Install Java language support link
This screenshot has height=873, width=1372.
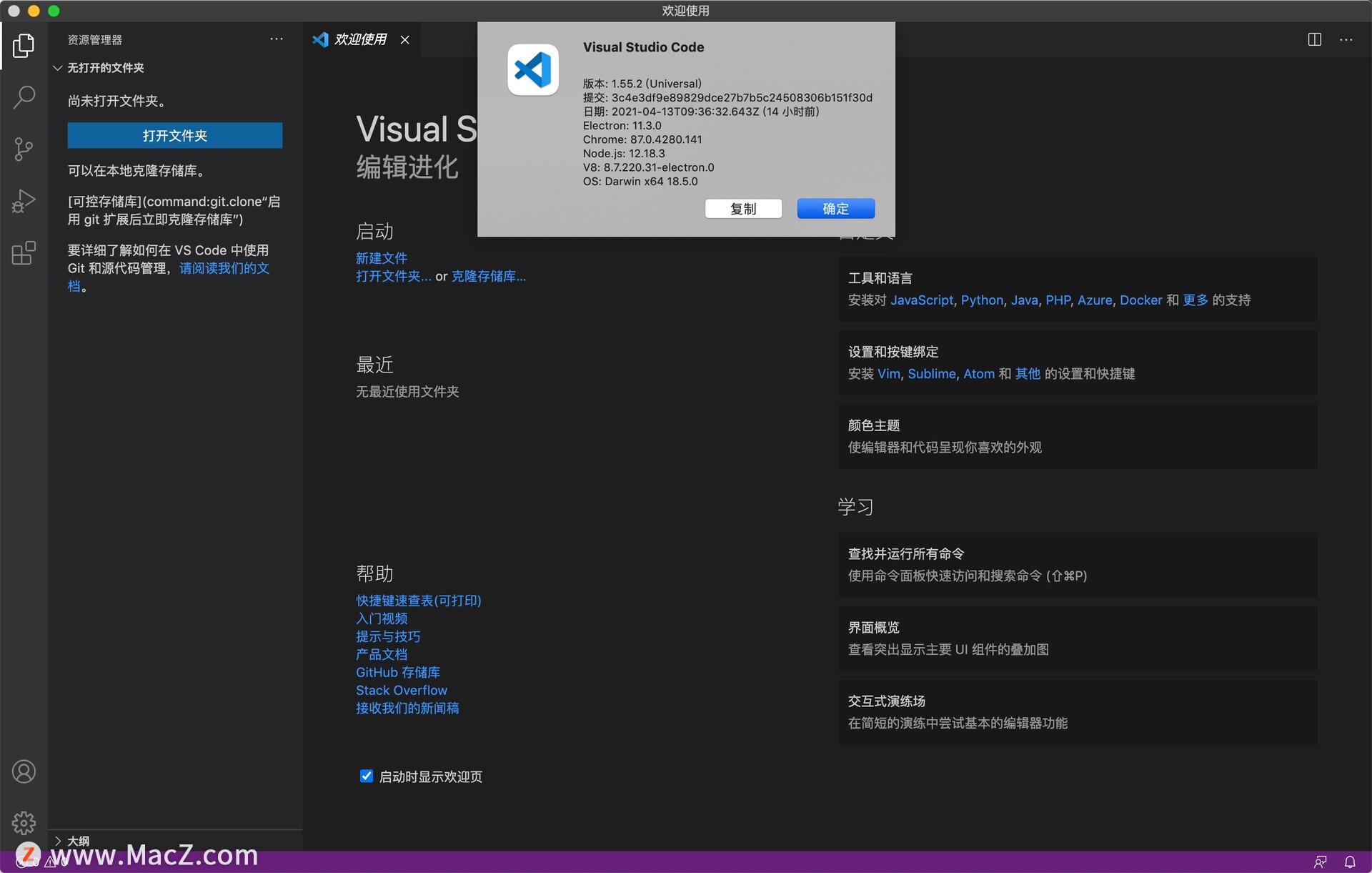(x=1024, y=300)
